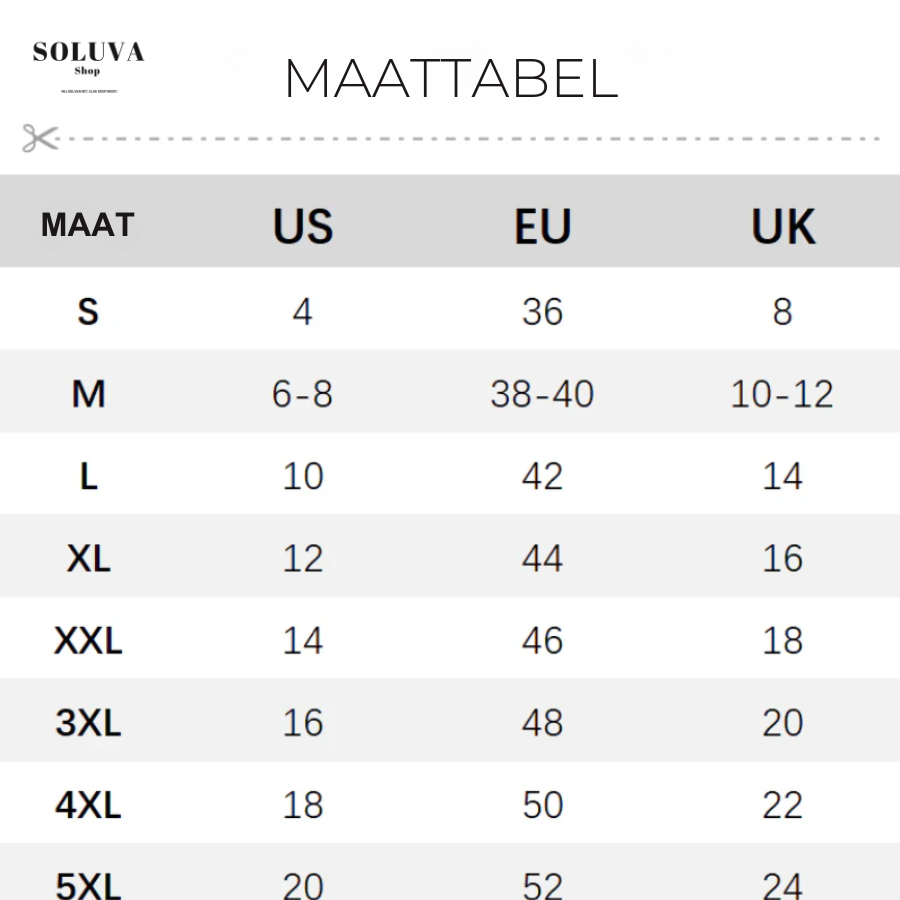This screenshot has height=900, width=900.
Task: Click the 3XL size row label
Action: pos(88,722)
